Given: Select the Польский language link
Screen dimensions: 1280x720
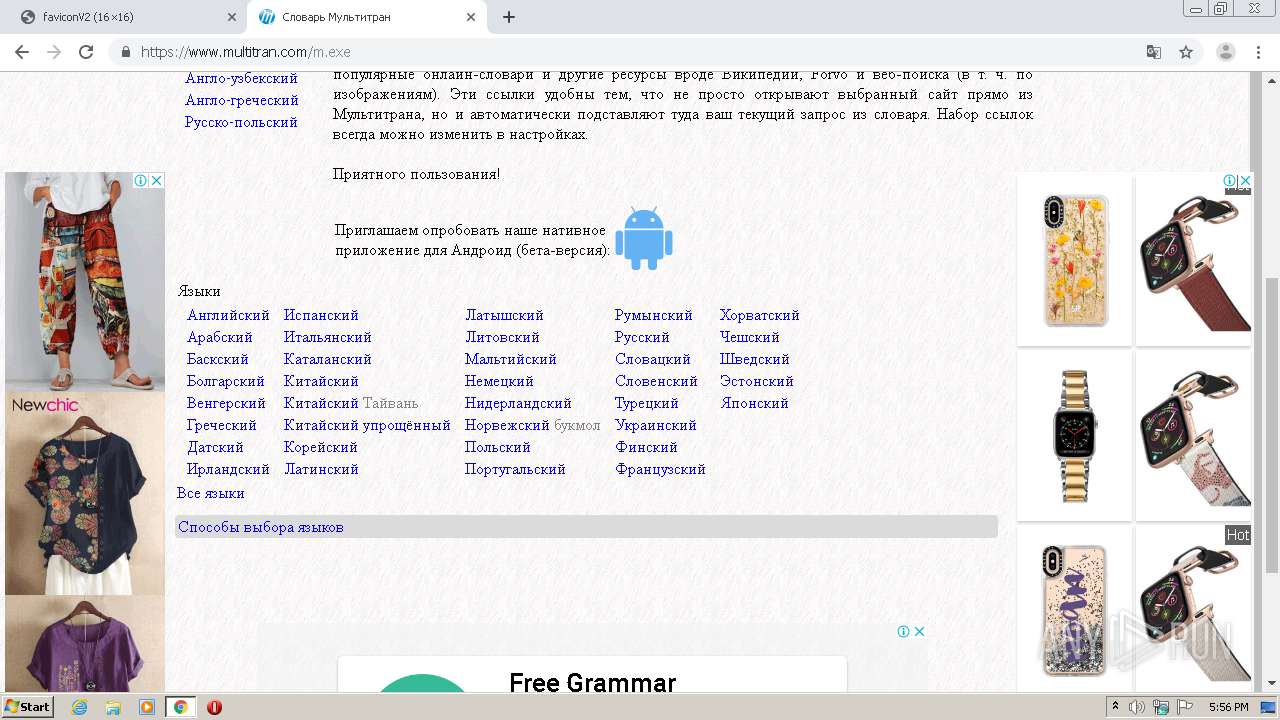Looking at the screenshot, I should tap(498, 447).
